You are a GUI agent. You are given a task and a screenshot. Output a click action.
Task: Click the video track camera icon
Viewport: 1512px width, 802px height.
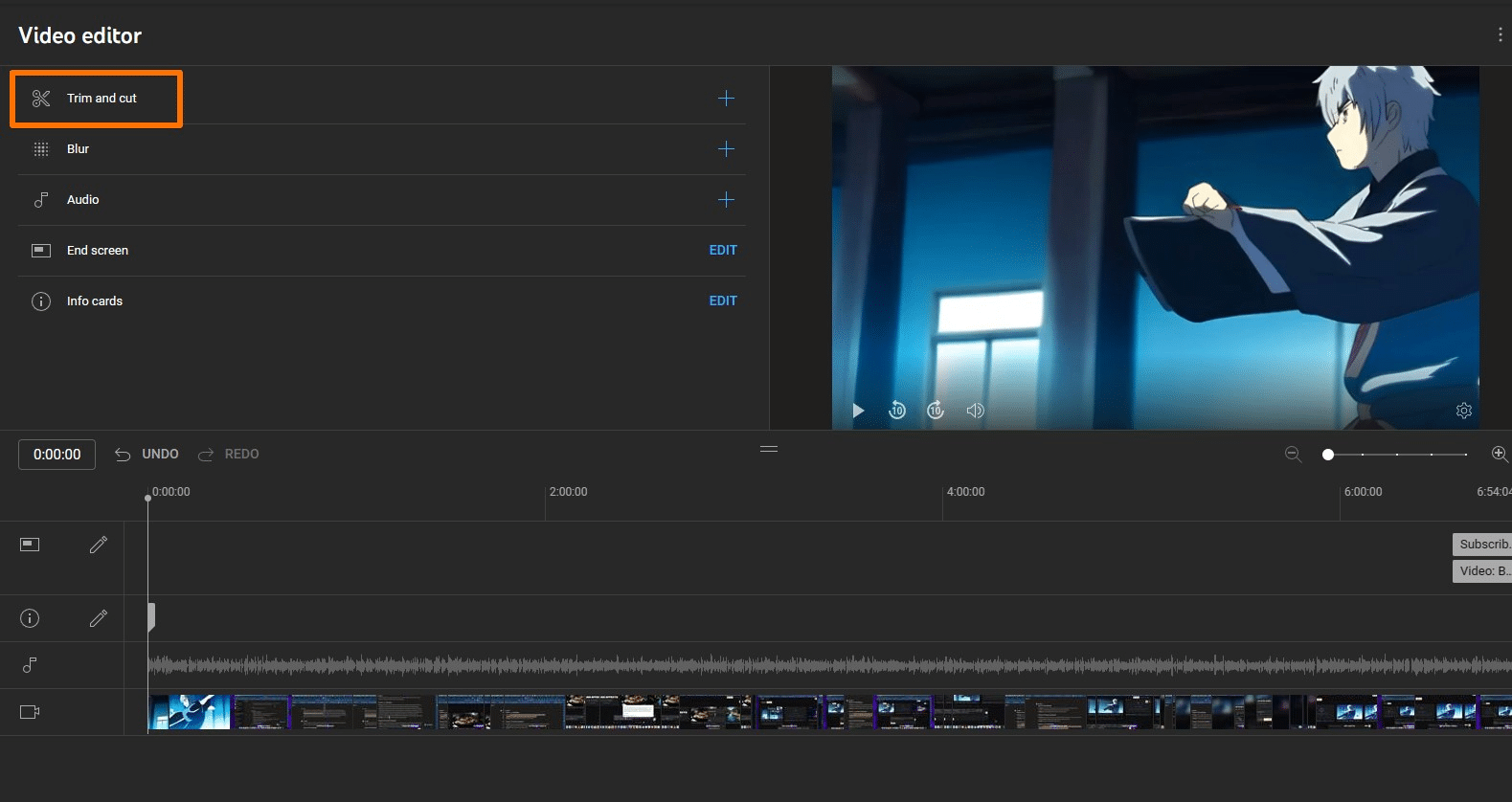point(30,712)
